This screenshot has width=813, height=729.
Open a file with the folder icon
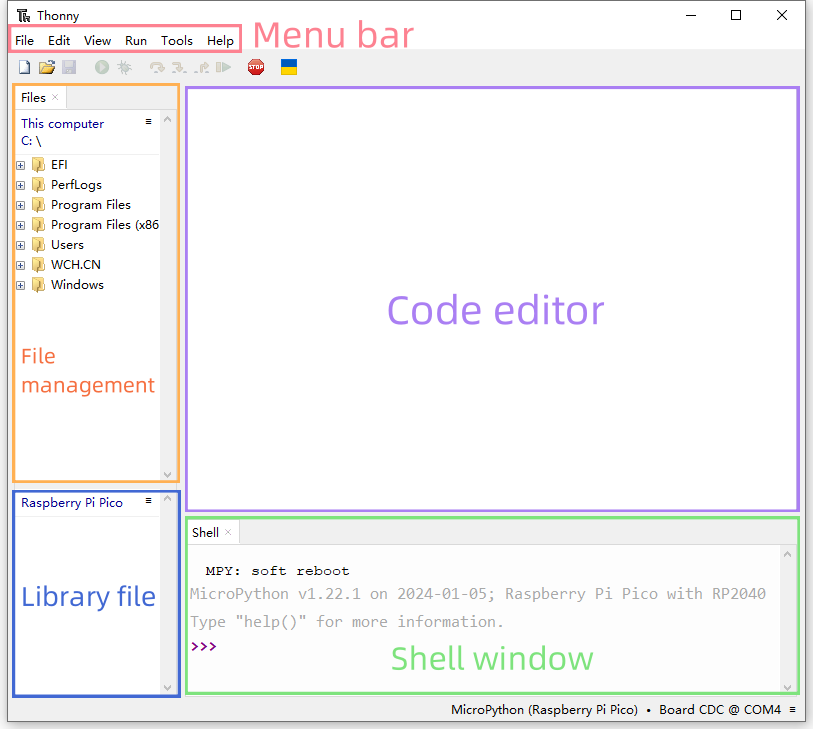(x=47, y=67)
